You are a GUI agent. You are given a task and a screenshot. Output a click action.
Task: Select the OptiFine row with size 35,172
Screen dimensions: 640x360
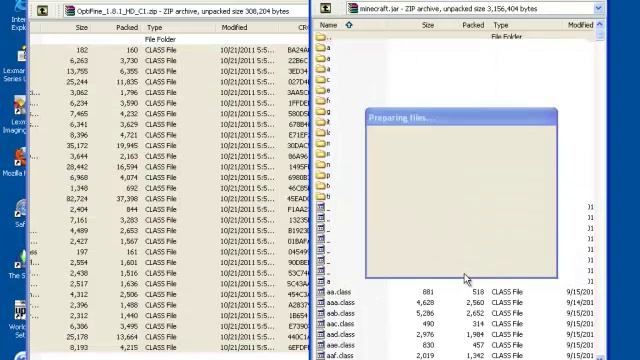169,146
